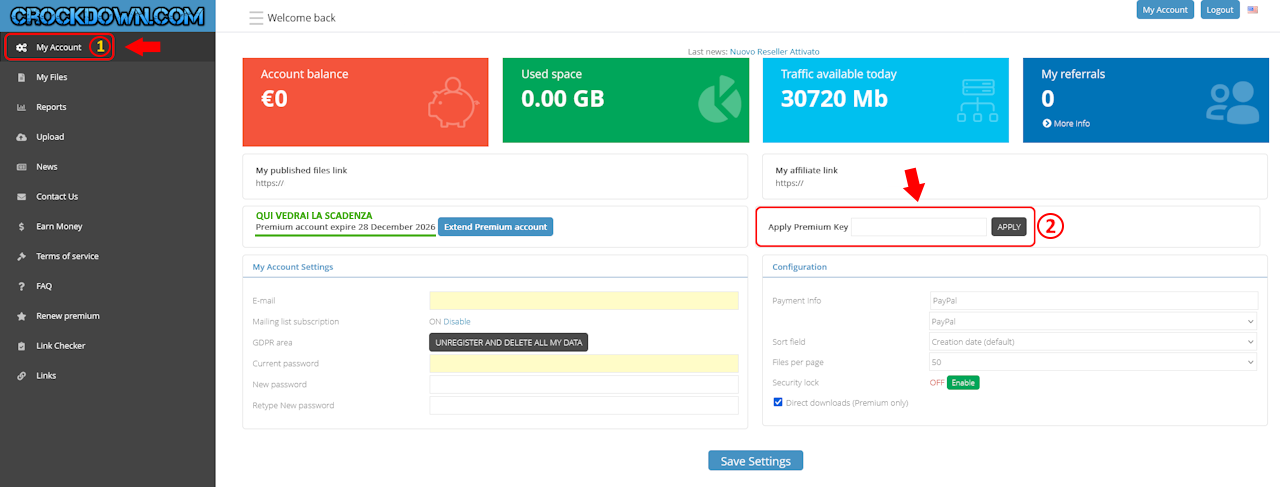Click the question mark icon for FAQ
Screen dimensions: 1280x487
(x=21, y=286)
